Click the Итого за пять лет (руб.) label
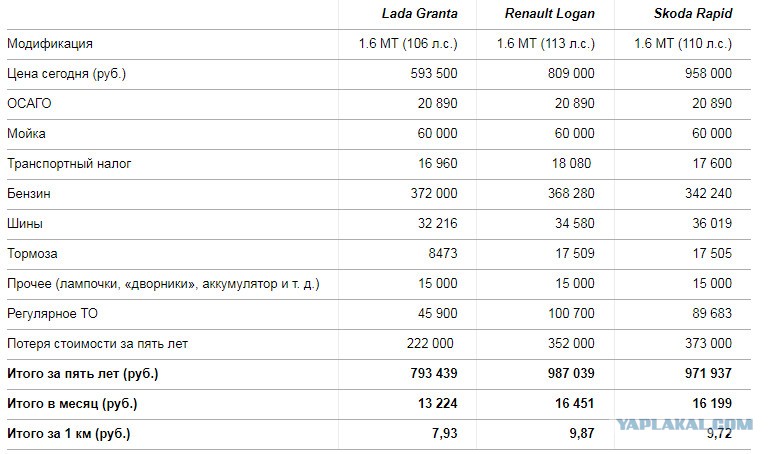 (83, 374)
